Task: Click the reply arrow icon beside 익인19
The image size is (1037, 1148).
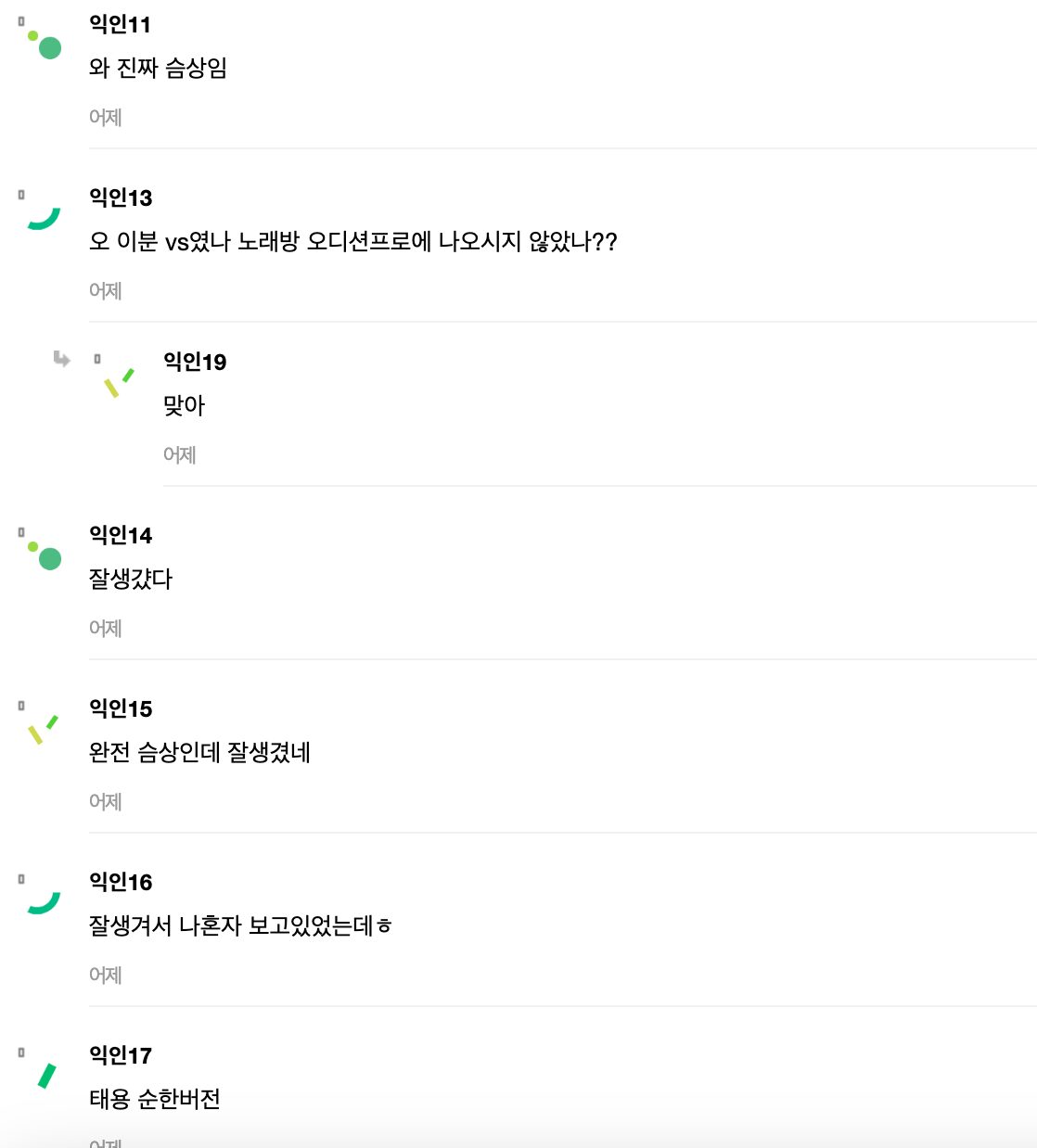Action: [x=62, y=359]
